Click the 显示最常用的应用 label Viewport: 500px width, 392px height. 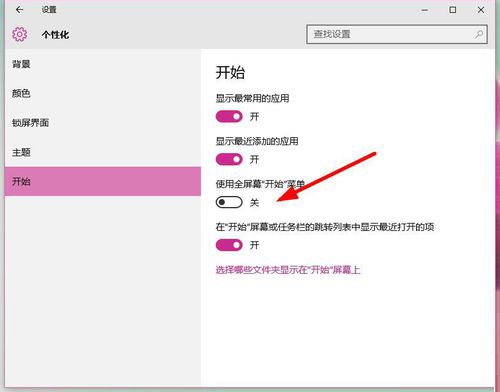(x=252, y=98)
